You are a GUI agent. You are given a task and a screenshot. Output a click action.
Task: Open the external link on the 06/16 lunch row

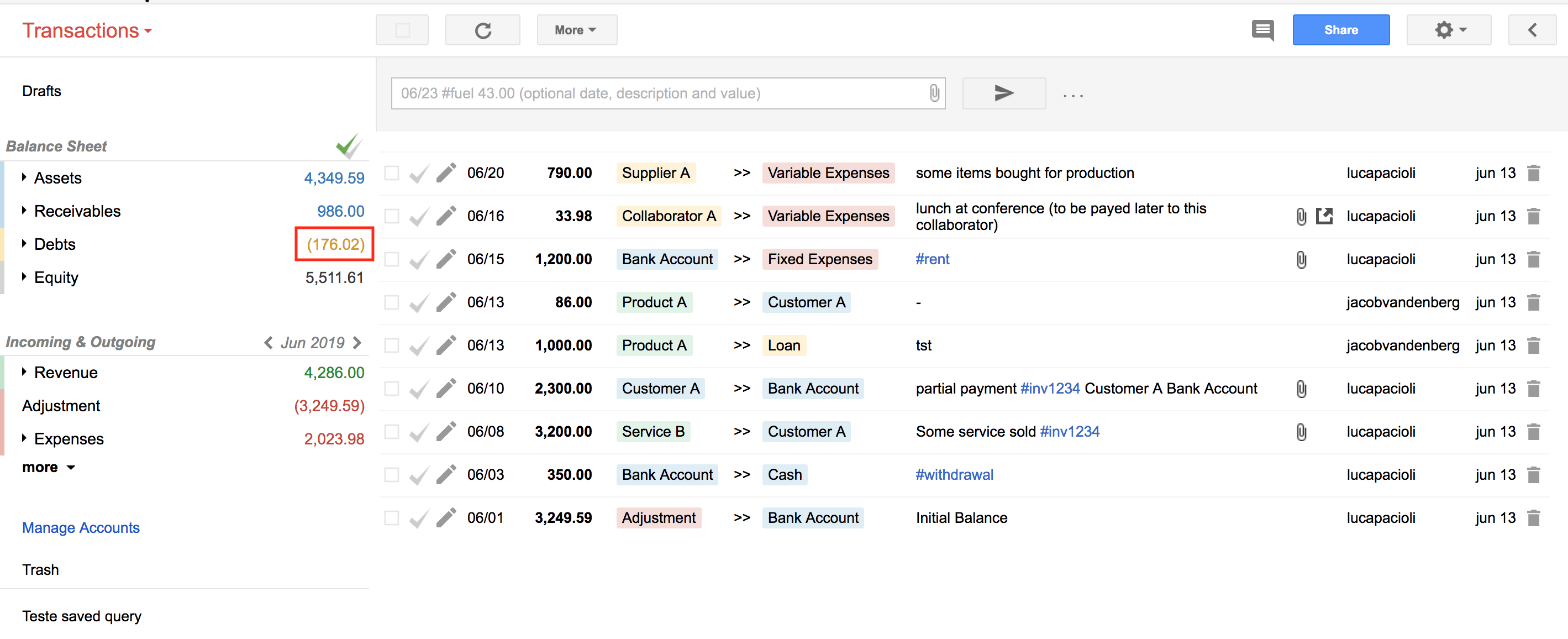1324,216
